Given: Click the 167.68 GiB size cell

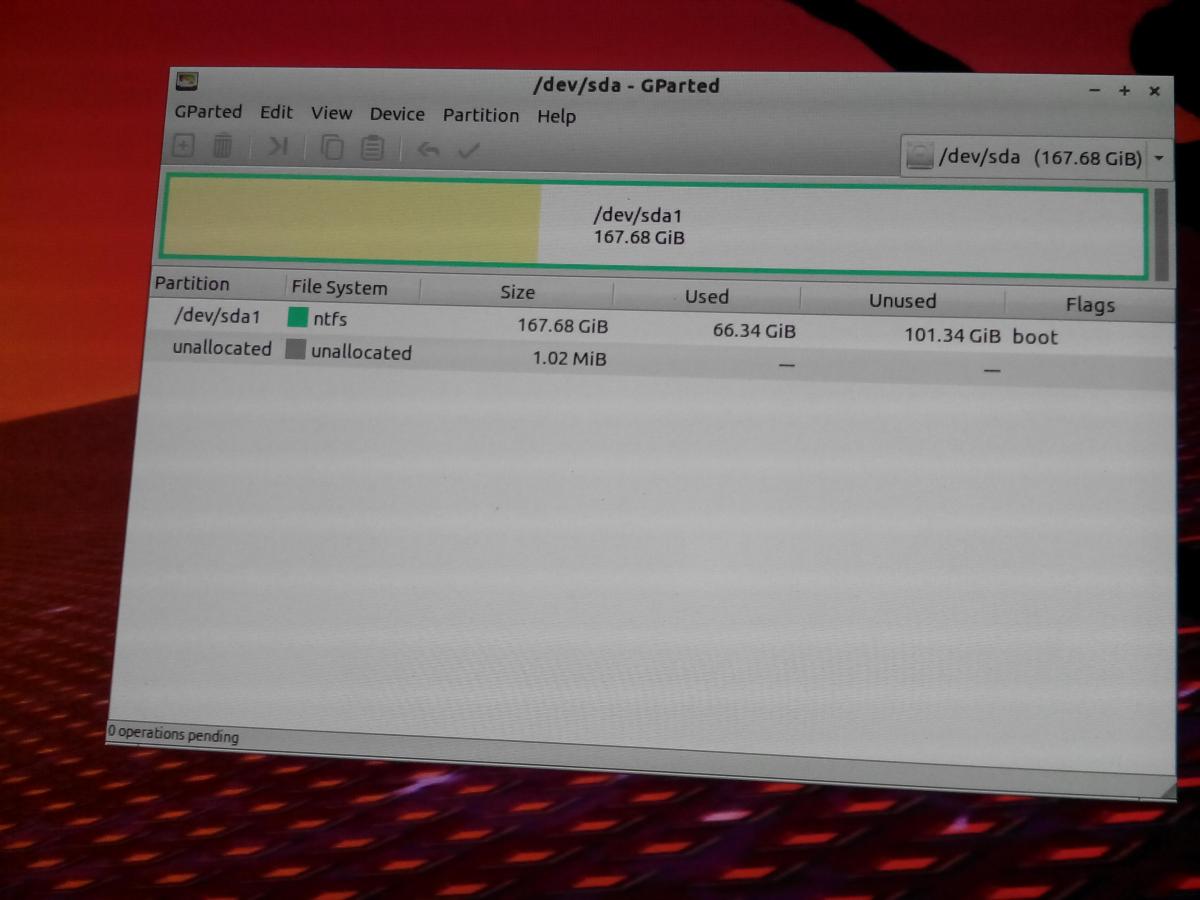Looking at the screenshot, I should pos(562,326).
